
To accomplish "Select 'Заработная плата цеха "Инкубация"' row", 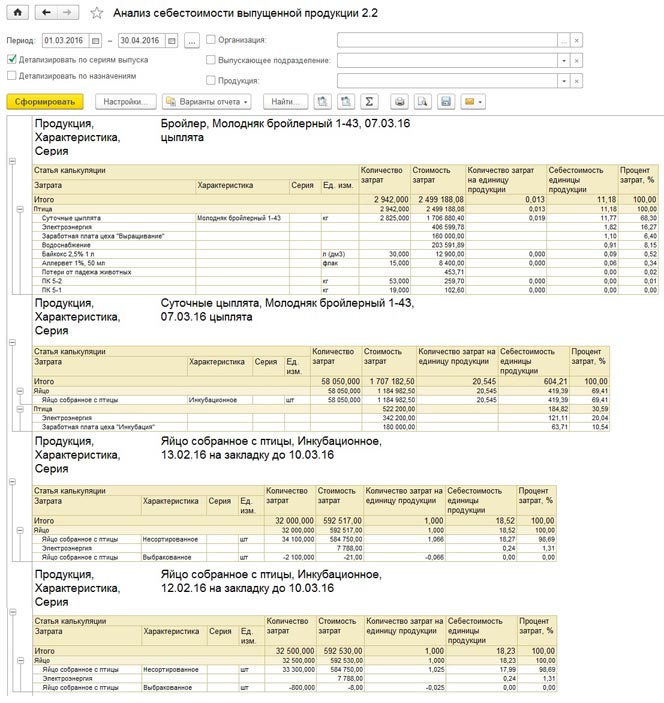I will [x=321, y=427].
